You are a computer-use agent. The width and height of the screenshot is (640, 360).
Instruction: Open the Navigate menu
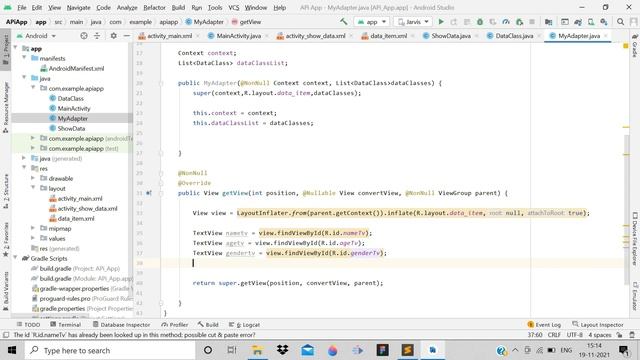[x=78, y=7]
